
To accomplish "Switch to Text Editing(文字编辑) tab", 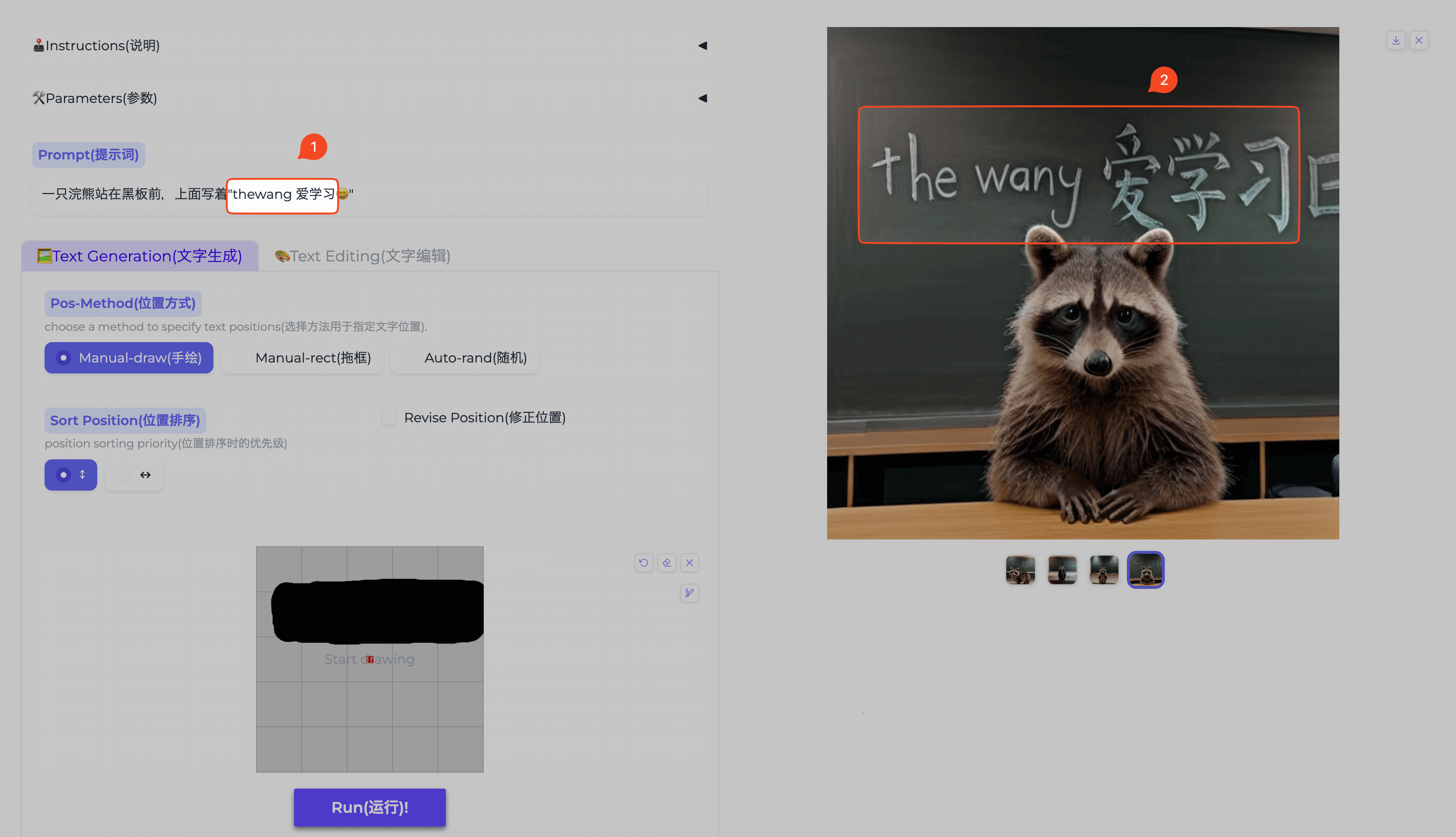I will tap(362, 256).
